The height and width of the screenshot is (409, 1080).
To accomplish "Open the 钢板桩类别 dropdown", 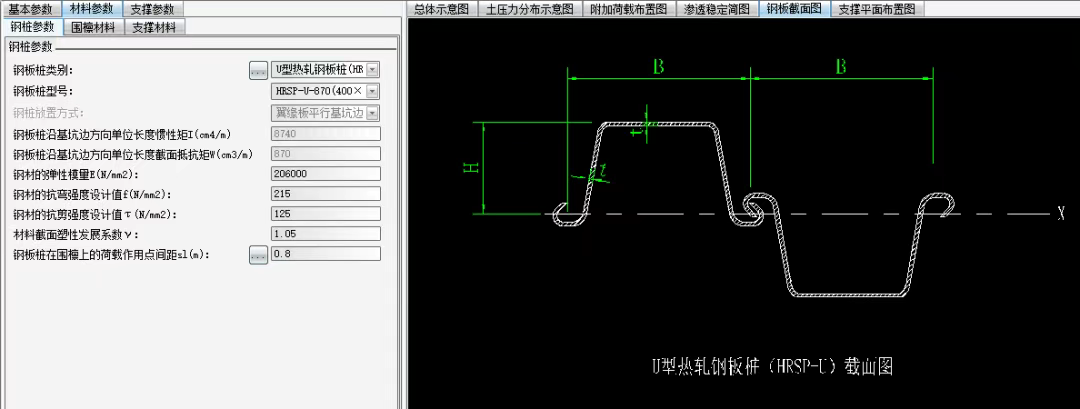I will (373, 70).
